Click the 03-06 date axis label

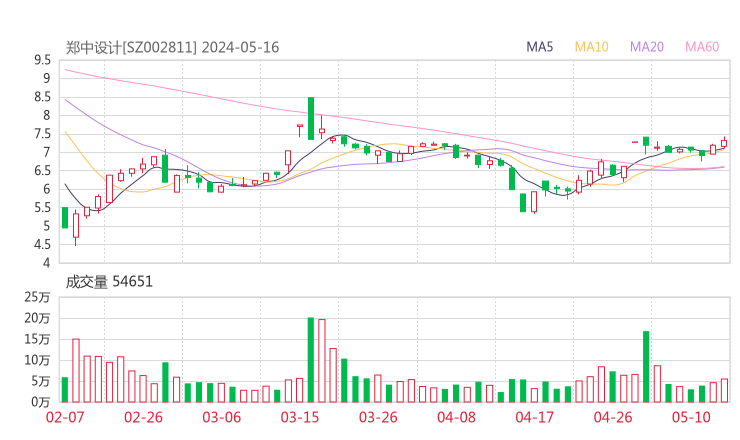click(x=221, y=417)
